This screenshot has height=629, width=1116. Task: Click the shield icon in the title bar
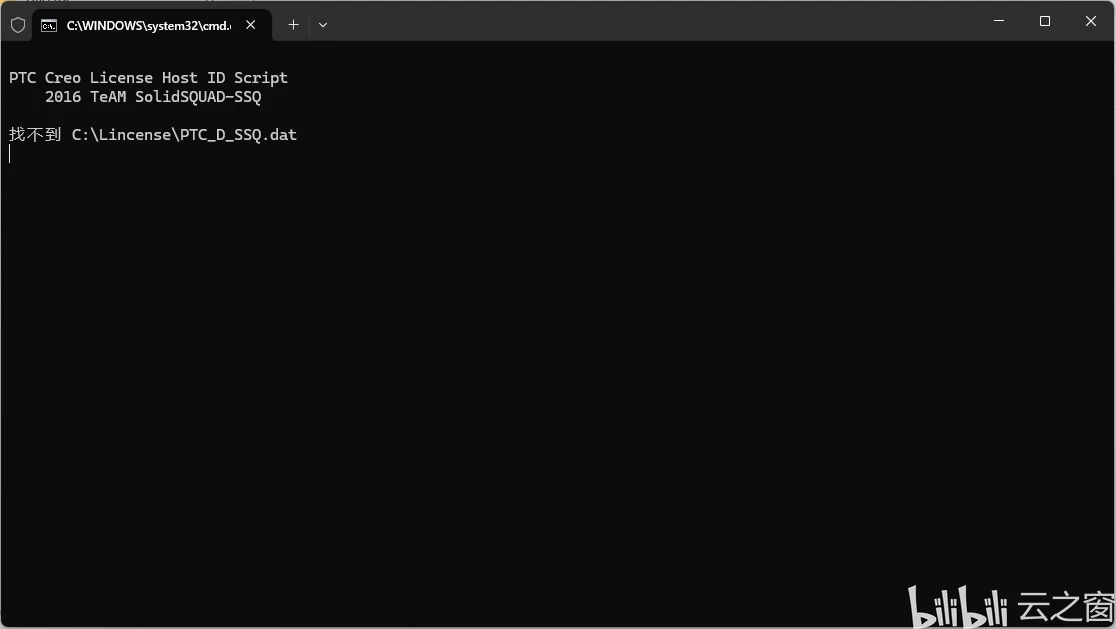pos(18,26)
